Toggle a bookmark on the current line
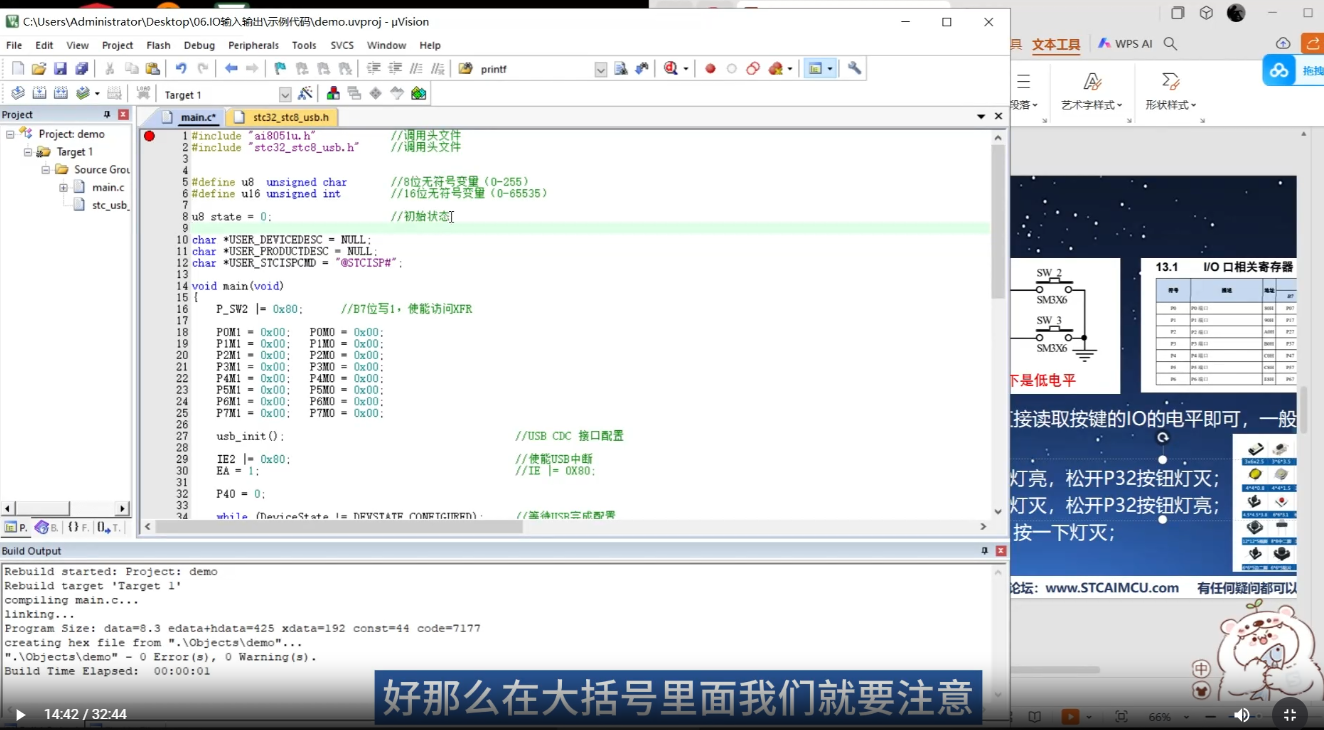 coord(280,69)
